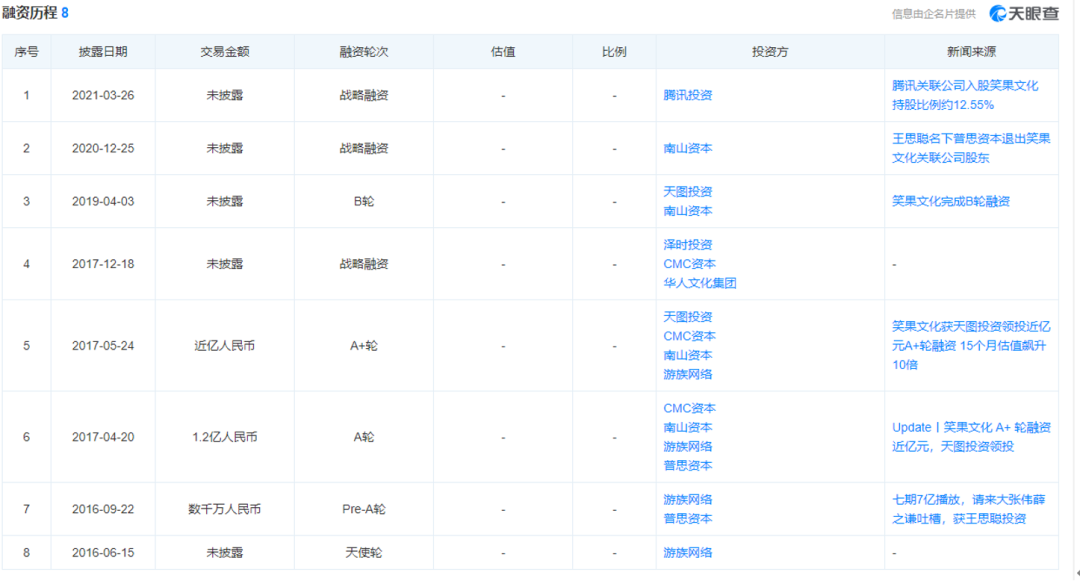Select the date 2017-04-20
This screenshot has width=1080, height=581.
click(103, 437)
